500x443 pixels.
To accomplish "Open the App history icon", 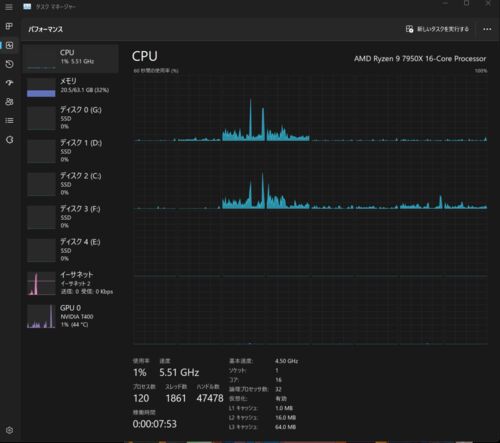I will coord(9,64).
